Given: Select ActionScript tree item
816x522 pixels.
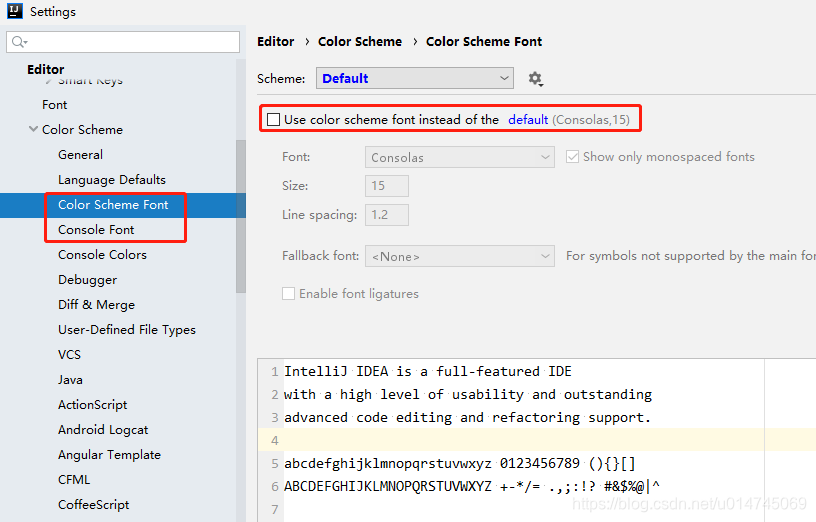Looking at the screenshot, I should click(93, 404).
